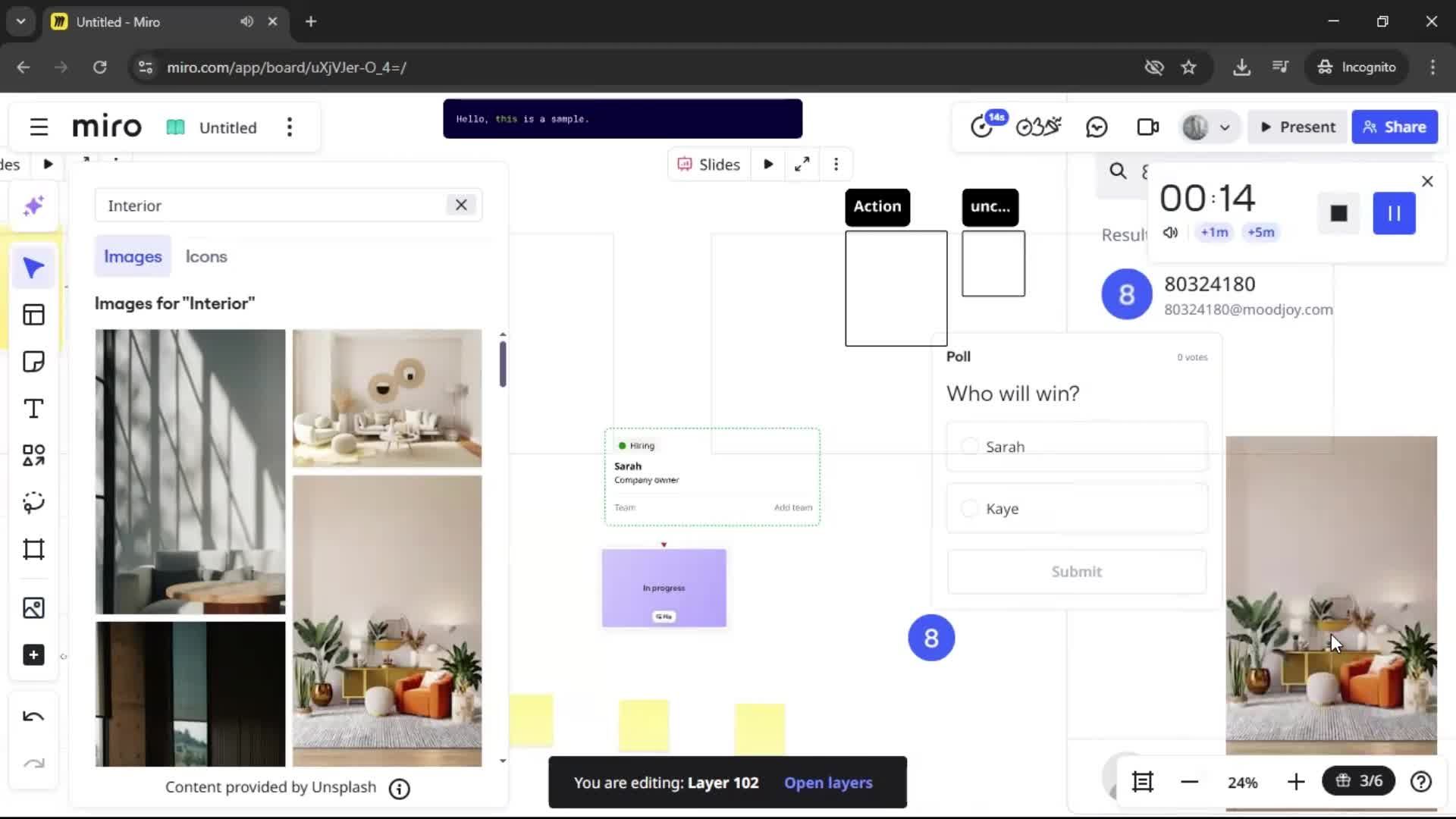Select the Kaye poll option
Viewport: 1456px width, 819px height.
click(x=1077, y=509)
